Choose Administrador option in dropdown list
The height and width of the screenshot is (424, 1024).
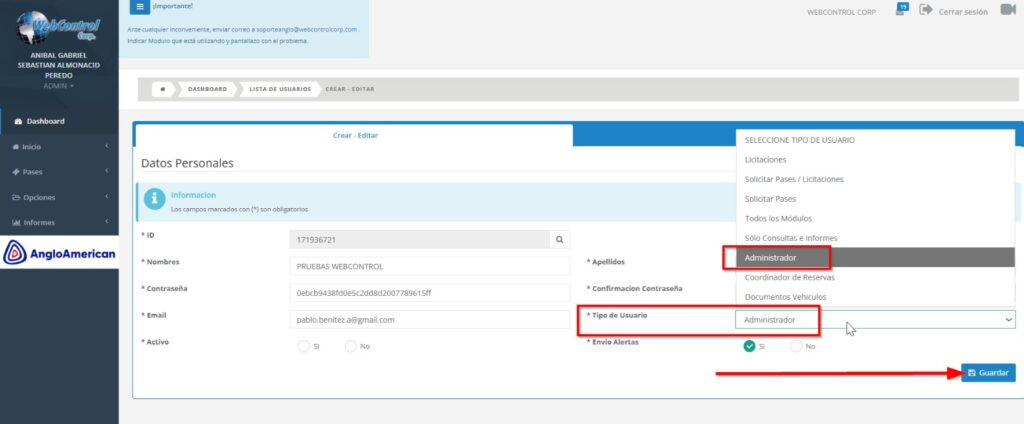(x=771, y=258)
